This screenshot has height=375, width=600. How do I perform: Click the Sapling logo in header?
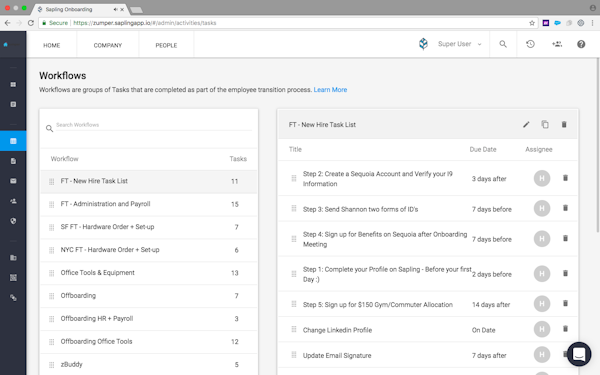(x=423, y=44)
